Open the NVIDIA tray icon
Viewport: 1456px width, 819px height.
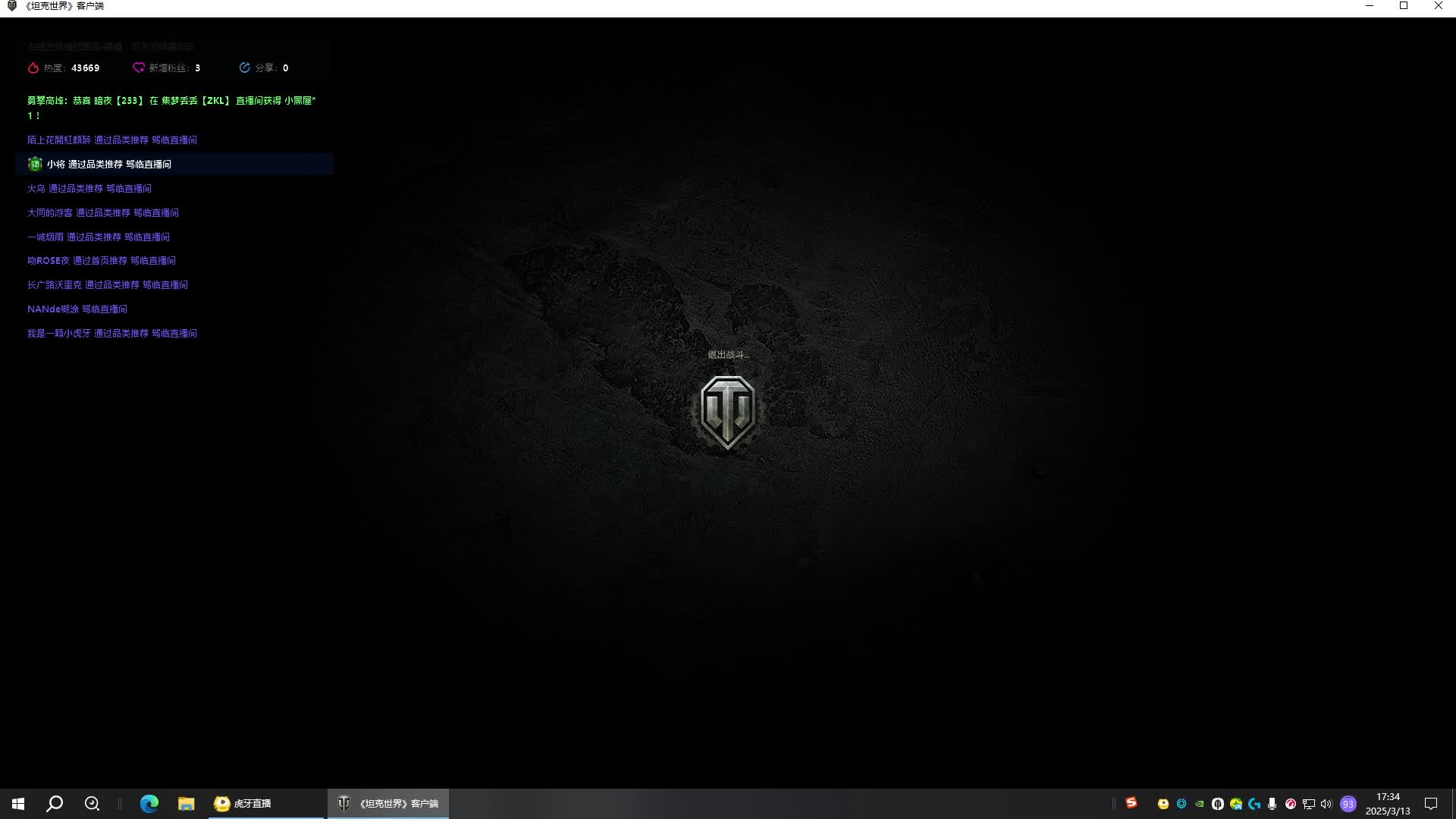point(1200,804)
